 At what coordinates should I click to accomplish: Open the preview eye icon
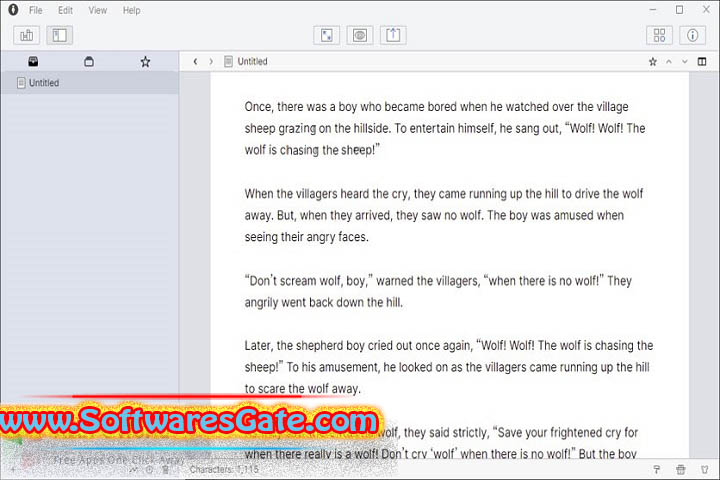360,35
